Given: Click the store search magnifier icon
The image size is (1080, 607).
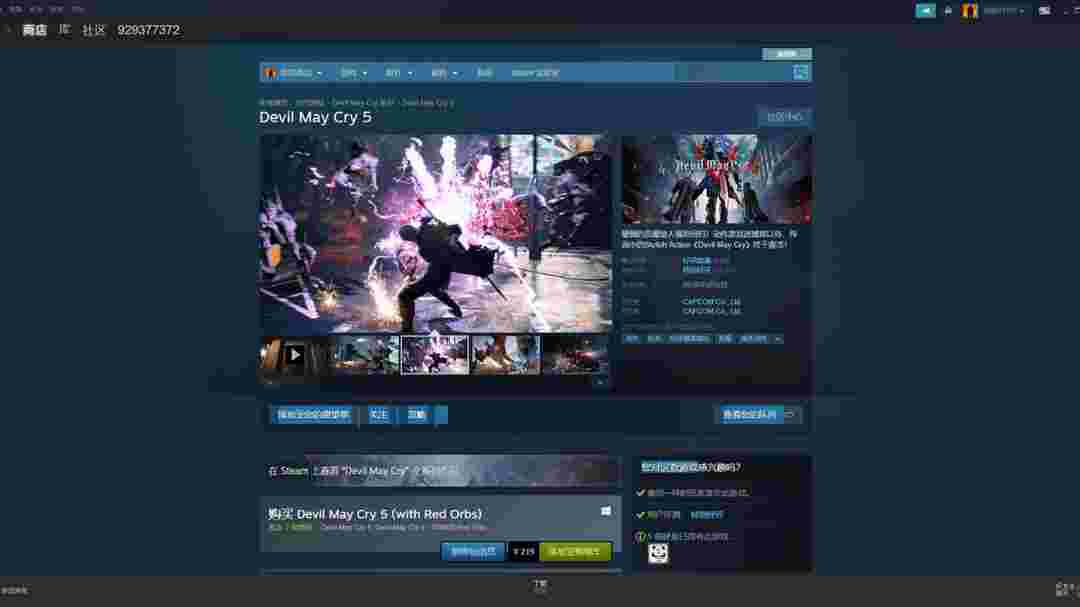Looking at the screenshot, I should [800, 72].
